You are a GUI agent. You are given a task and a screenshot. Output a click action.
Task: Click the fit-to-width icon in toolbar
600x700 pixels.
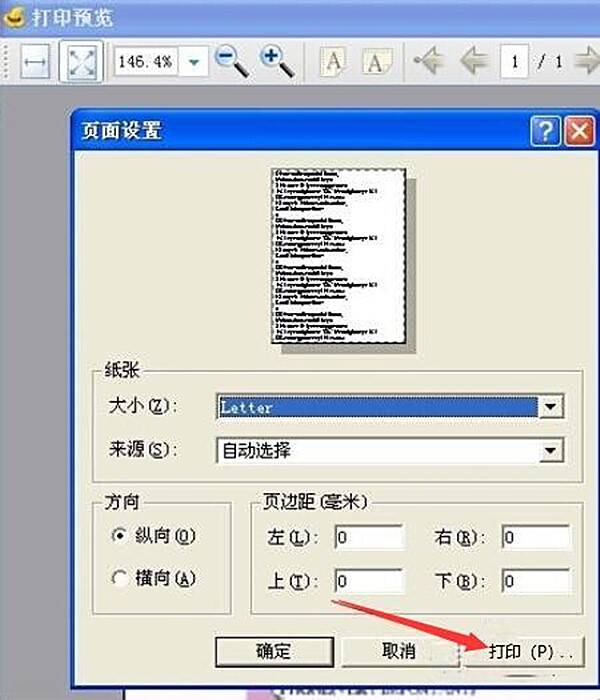click(35, 62)
